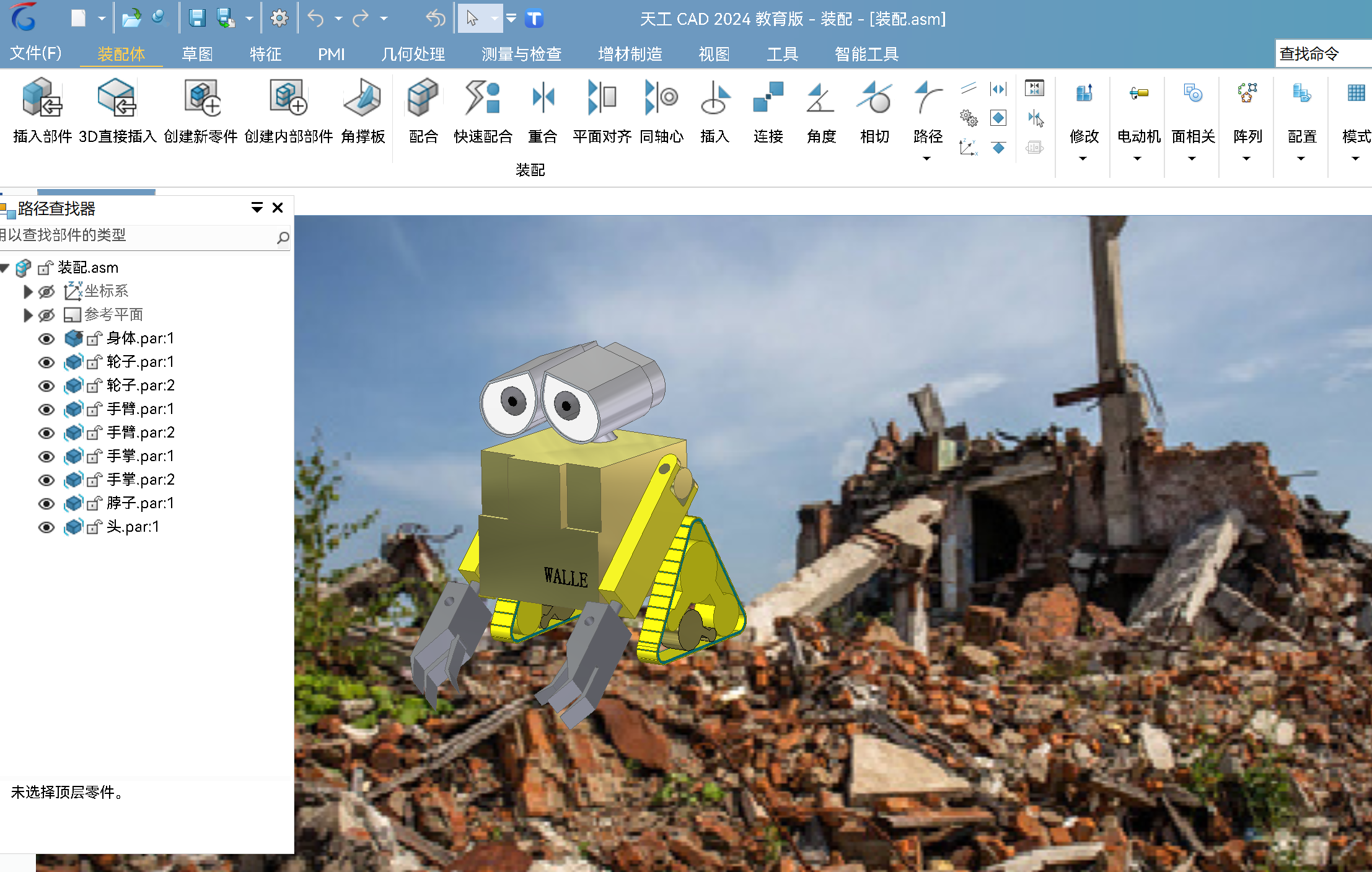Click the magnifier search button in pathfinder
Viewport: 1372px width, 872px height.
pyautogui.click(x=283, y=237)
